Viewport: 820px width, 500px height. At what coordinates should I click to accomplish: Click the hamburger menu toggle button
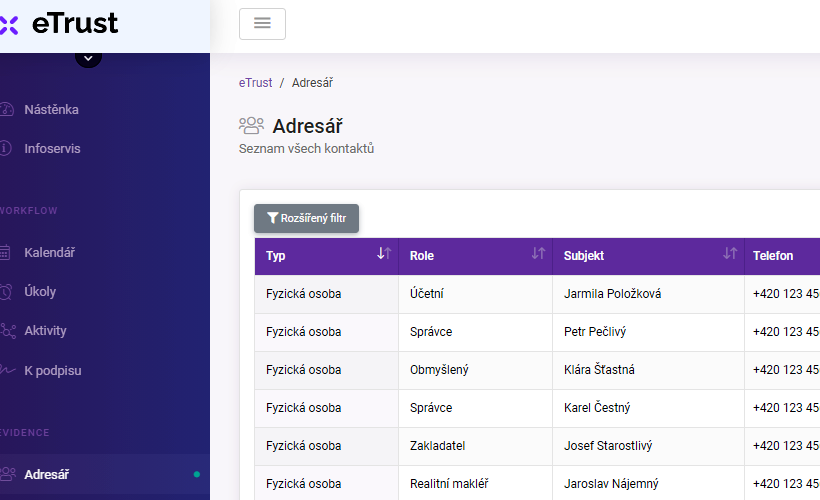click(262, 24)
